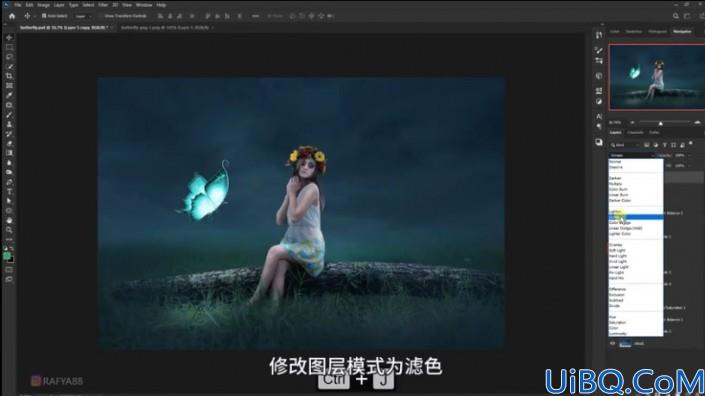
Task: Click the Home icon in options bar
Action: point(12,16)
